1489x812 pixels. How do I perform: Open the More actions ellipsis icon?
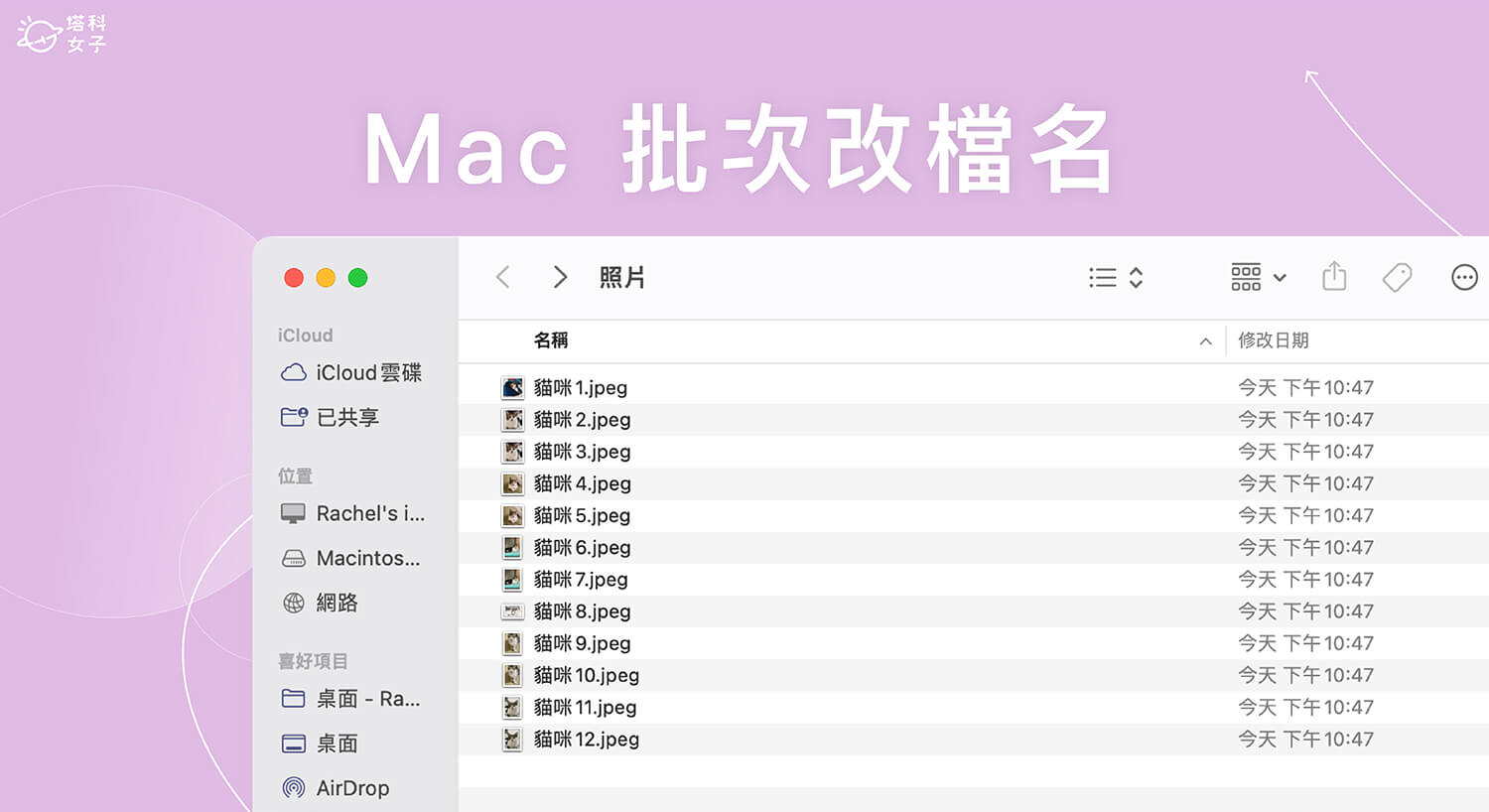(1464, 277)
